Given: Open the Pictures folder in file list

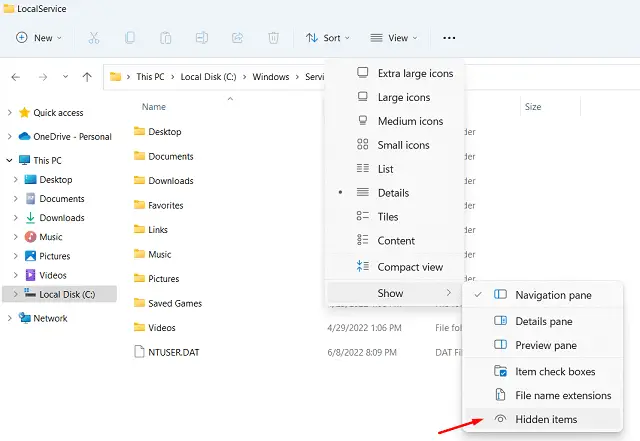Looking at the screenshot, I should [x=157, y=278].
